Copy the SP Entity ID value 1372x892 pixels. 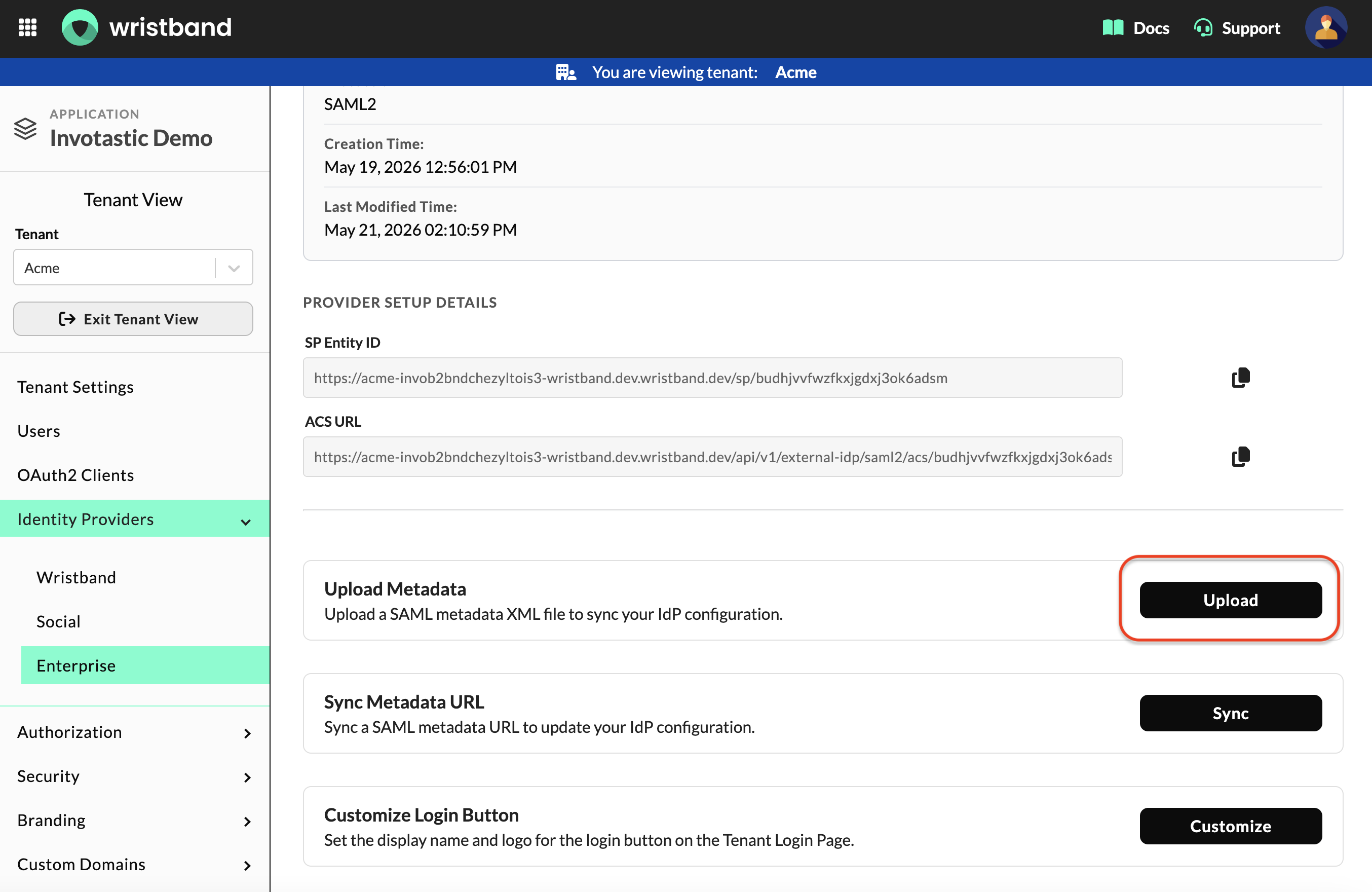tap(1241, 378)
